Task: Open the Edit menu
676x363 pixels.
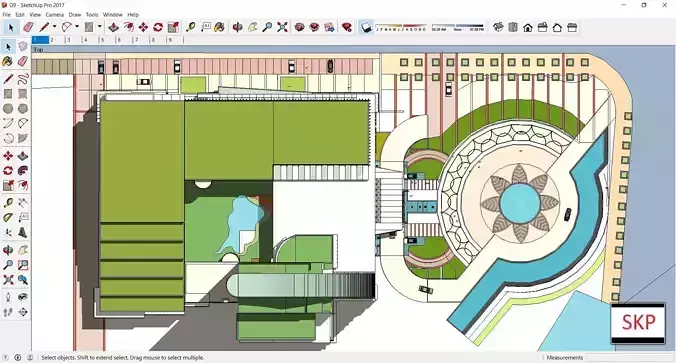Action: click(20, 15)
